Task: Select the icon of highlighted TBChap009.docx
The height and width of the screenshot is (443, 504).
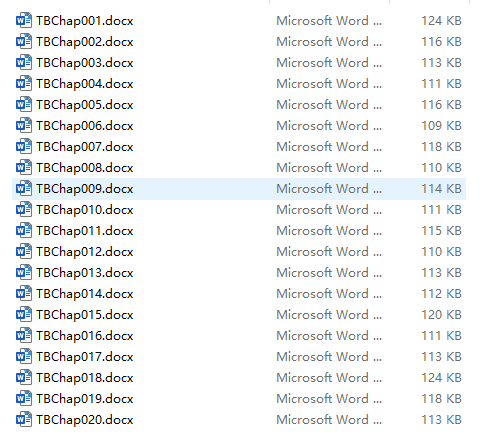Action: 24,189
